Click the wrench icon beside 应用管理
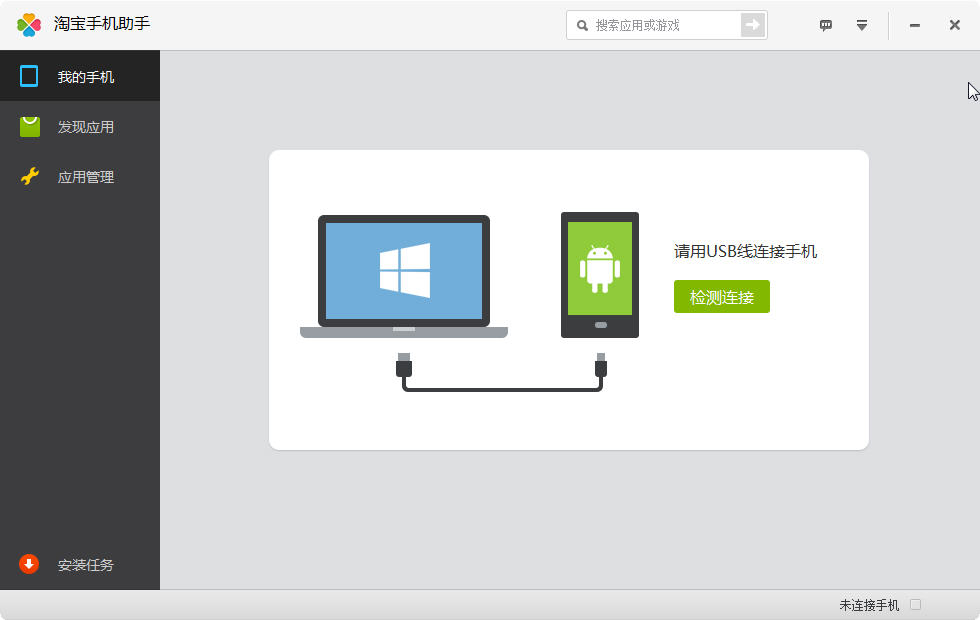 (x=31, y=176)
